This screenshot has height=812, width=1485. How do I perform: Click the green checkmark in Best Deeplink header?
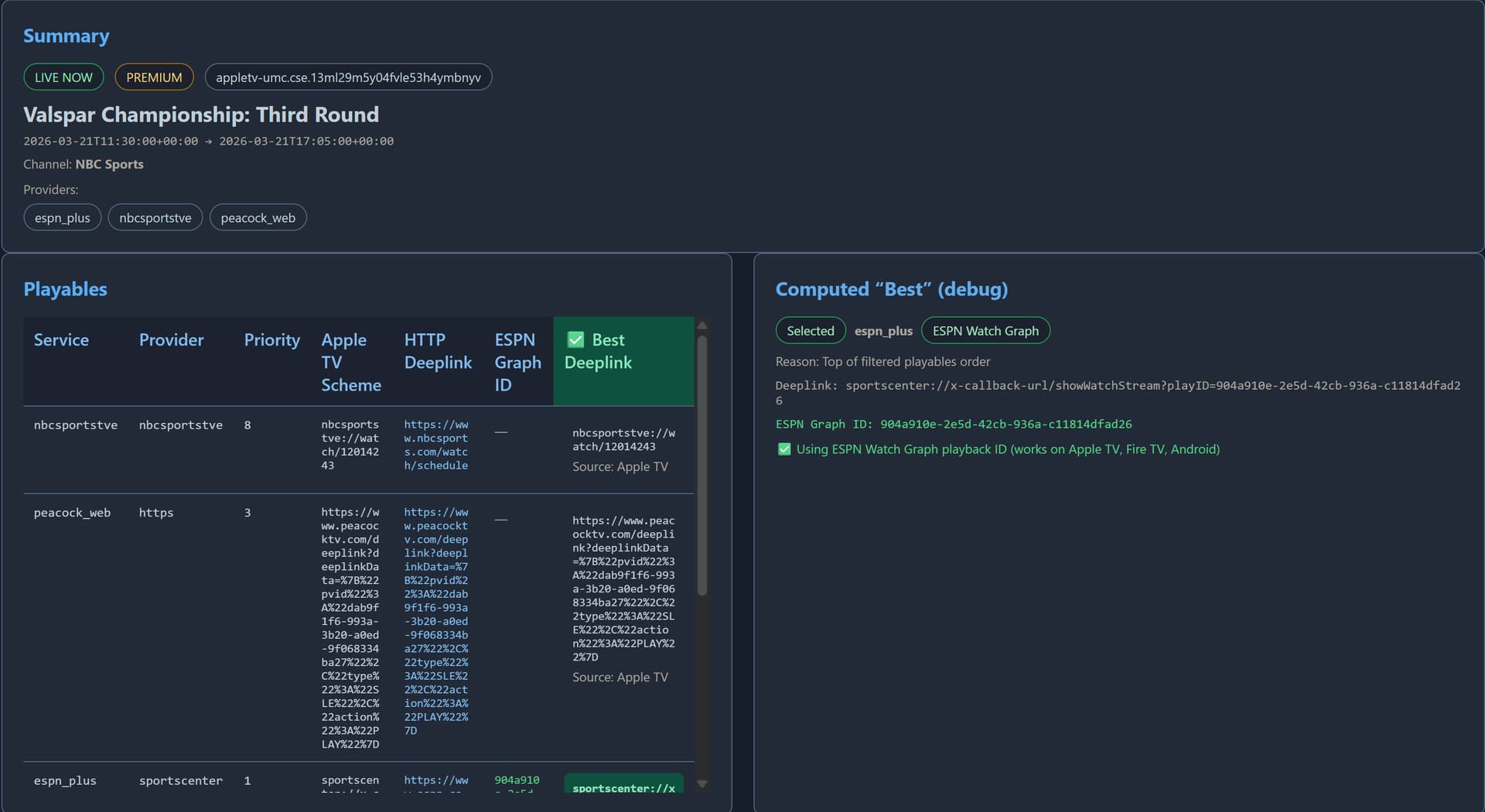(x=575, y=339)
